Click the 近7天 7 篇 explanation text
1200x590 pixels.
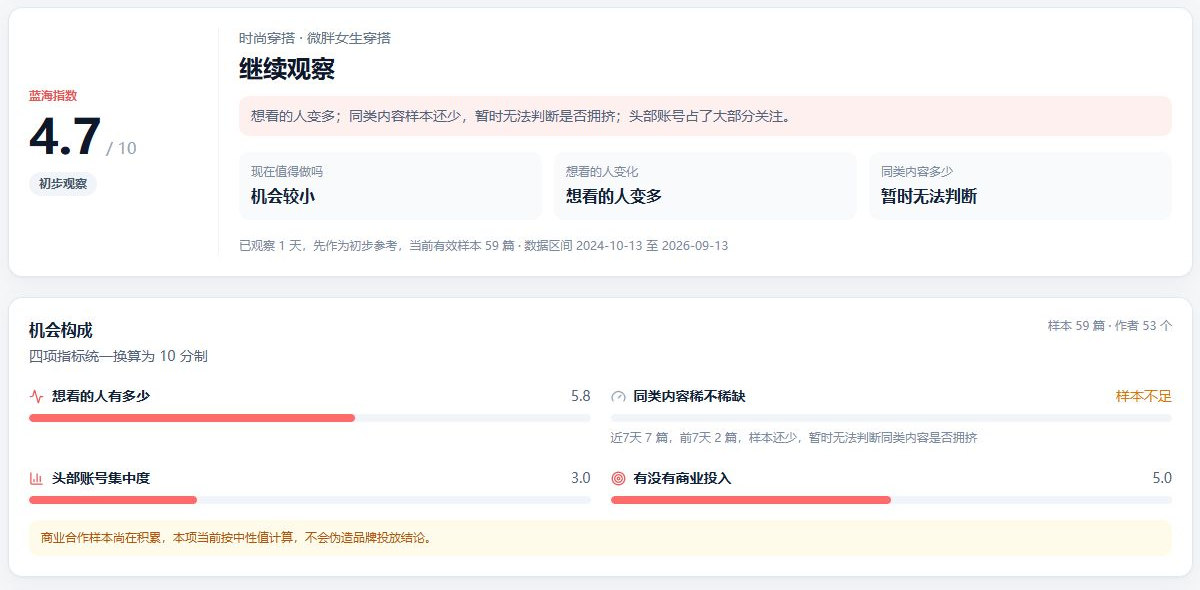tap(794, 438)
